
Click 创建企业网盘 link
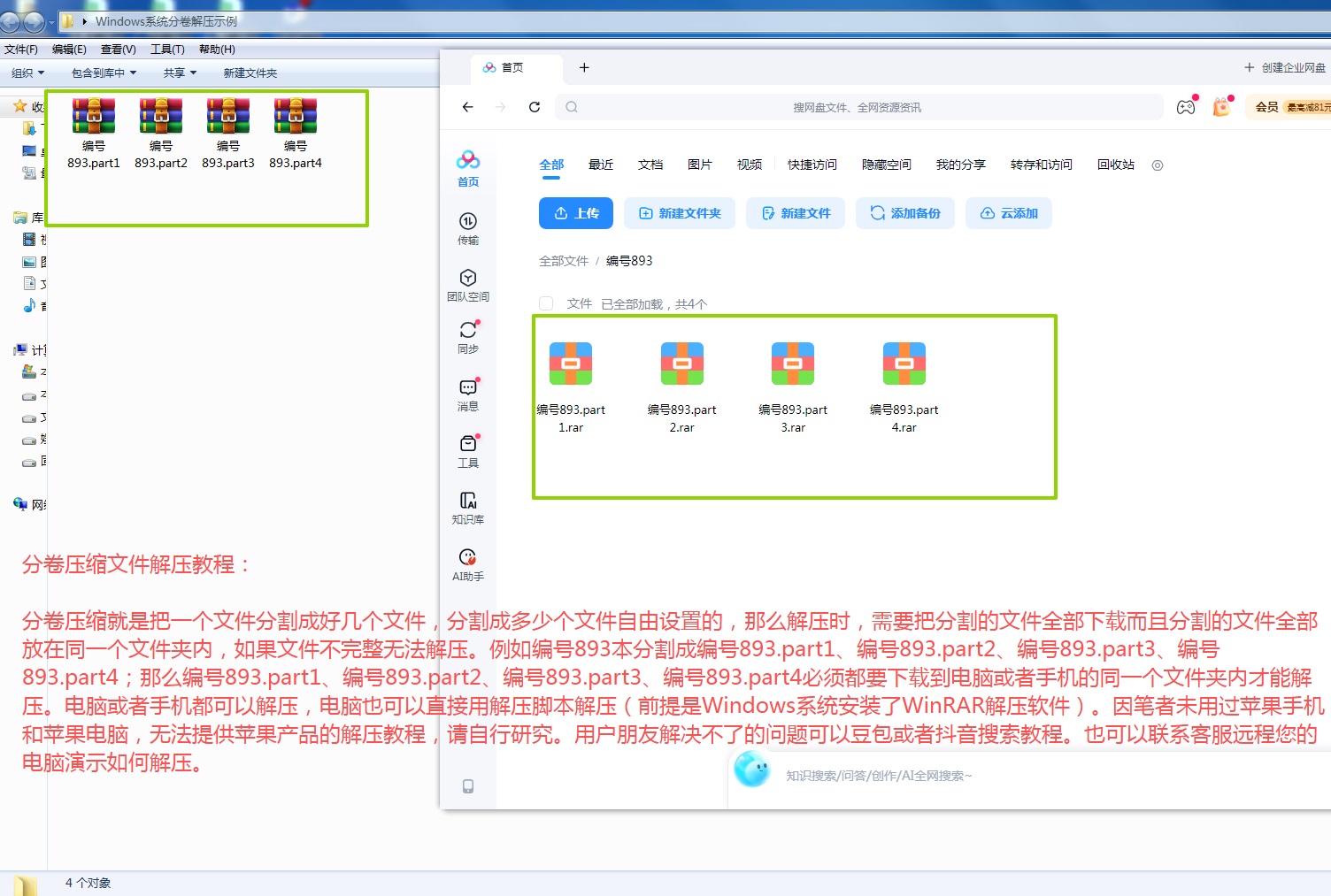1285,67
